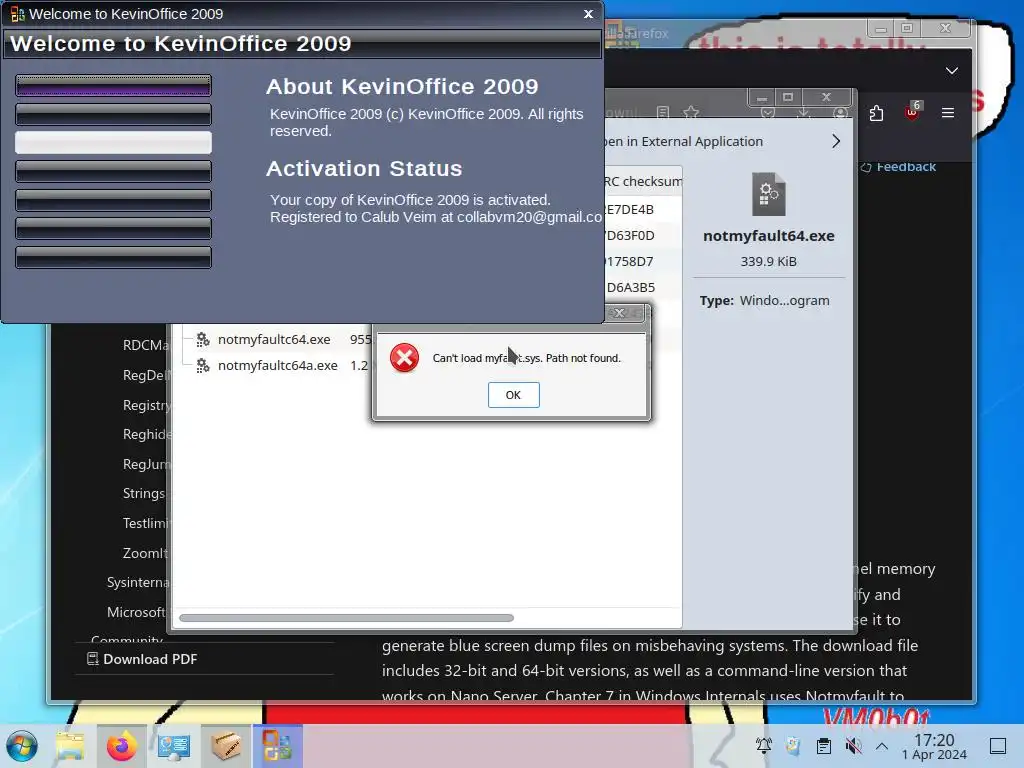Click the notmyfault64.exe file preview icon

tap(769, 194)
